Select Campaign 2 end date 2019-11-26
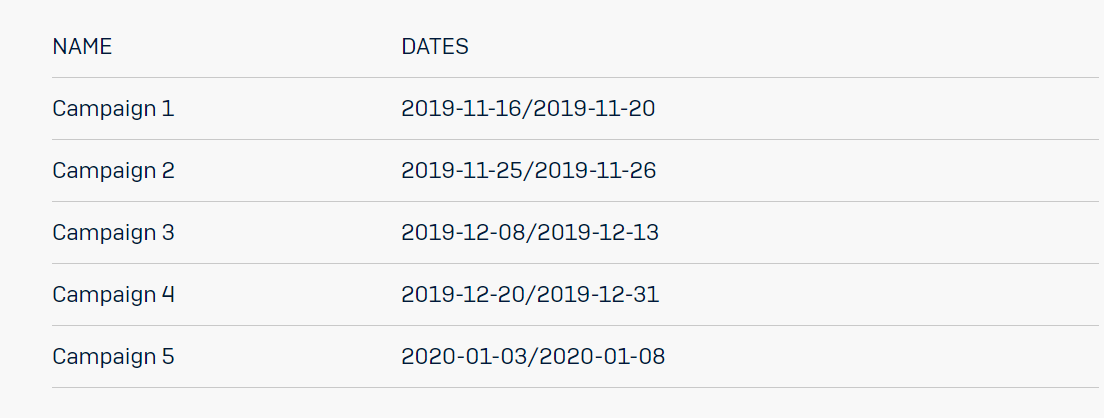Image resolution: width=1104 pixels, height=418 pixels. [595, 171]
